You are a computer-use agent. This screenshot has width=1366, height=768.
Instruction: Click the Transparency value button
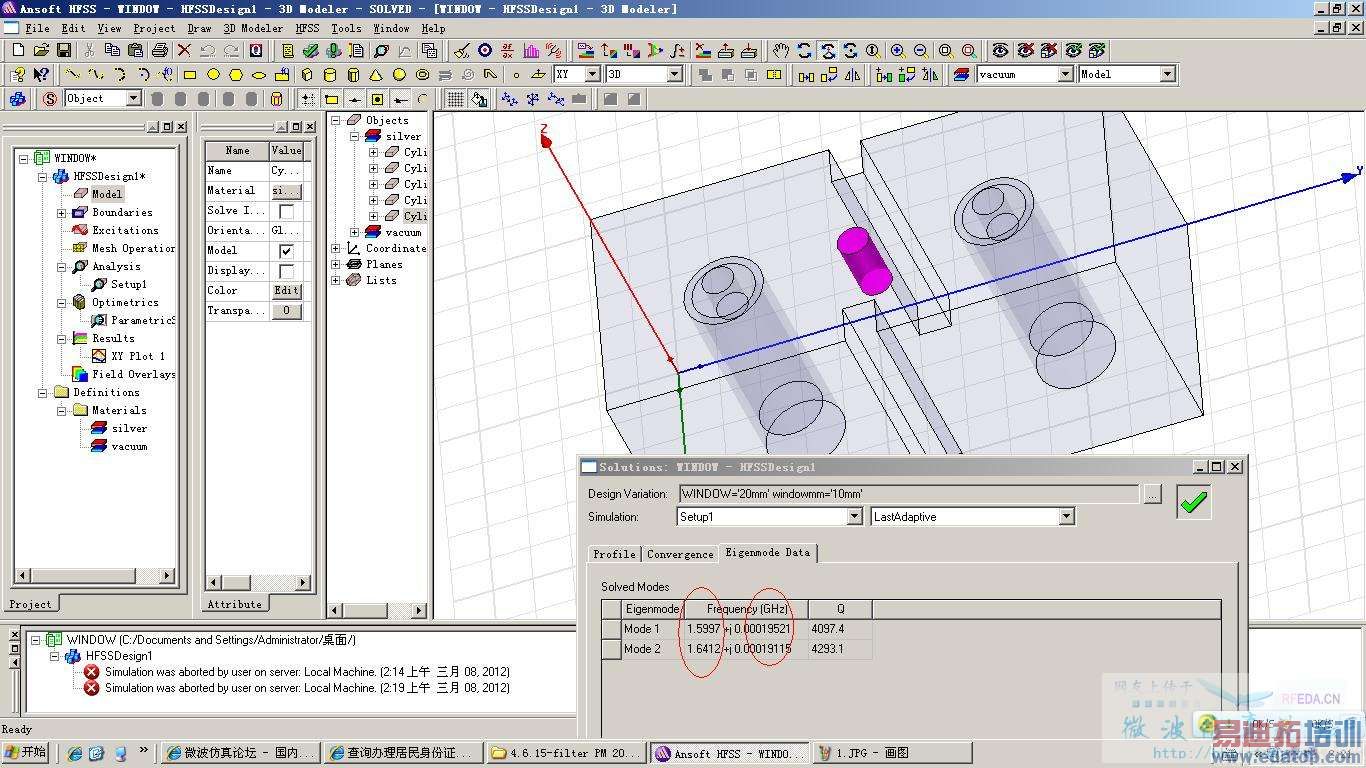point(286,311)
